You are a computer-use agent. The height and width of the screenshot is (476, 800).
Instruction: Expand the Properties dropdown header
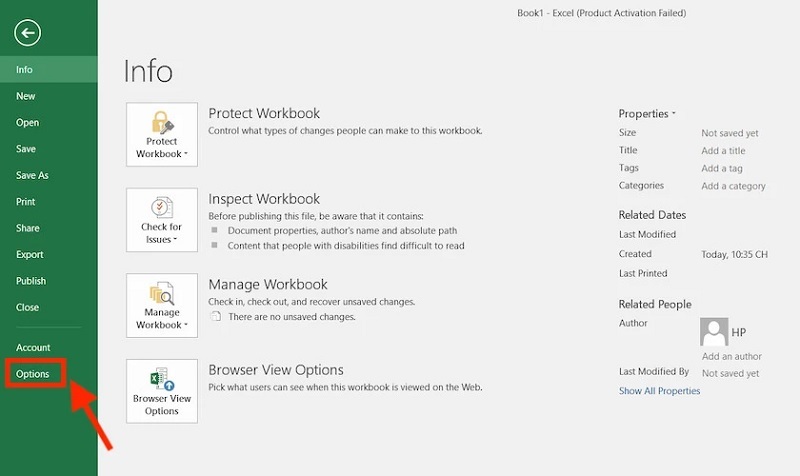click(x=647, y=114)
